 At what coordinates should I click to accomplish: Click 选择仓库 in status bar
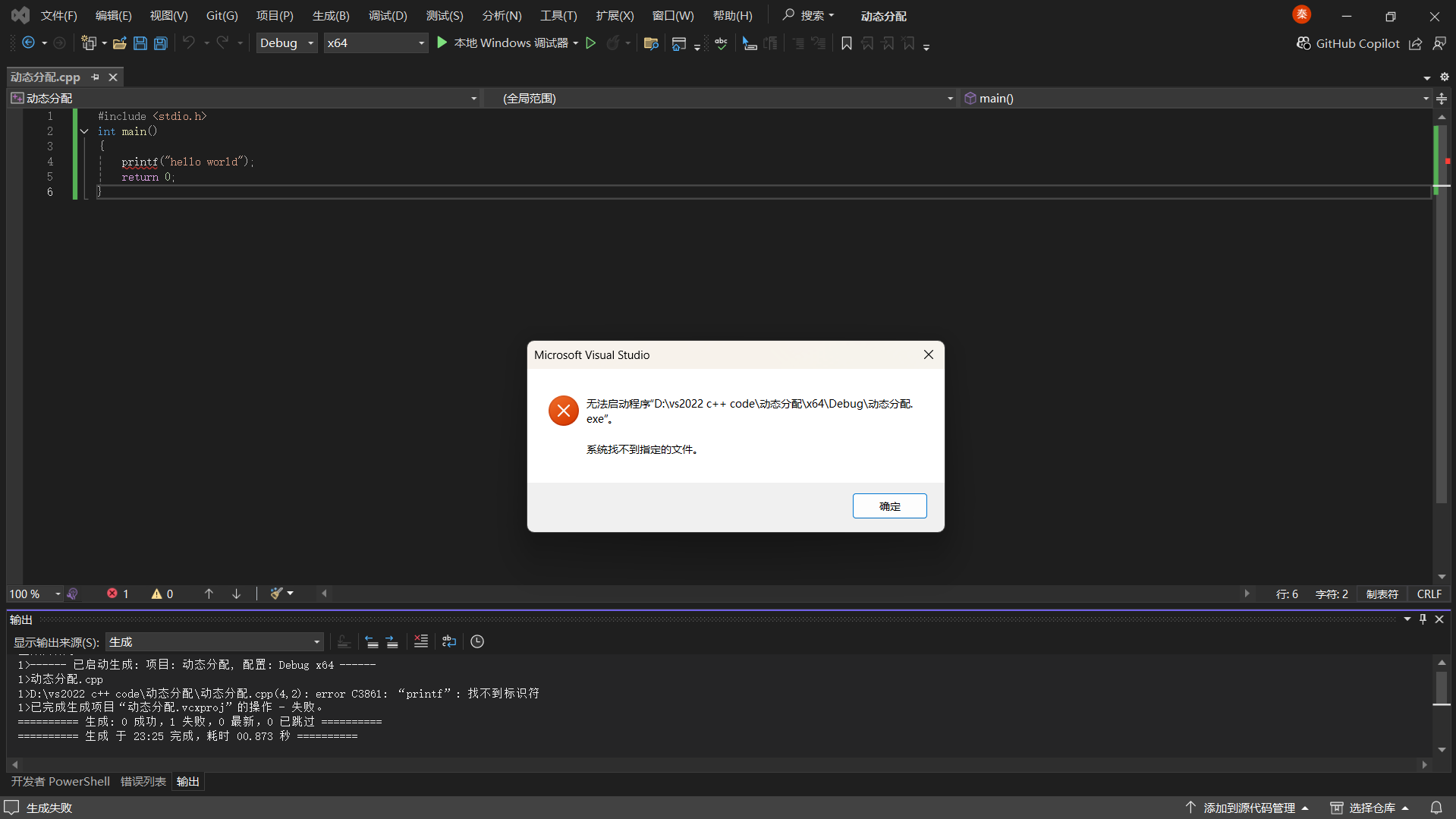(x=1370, y=808)
